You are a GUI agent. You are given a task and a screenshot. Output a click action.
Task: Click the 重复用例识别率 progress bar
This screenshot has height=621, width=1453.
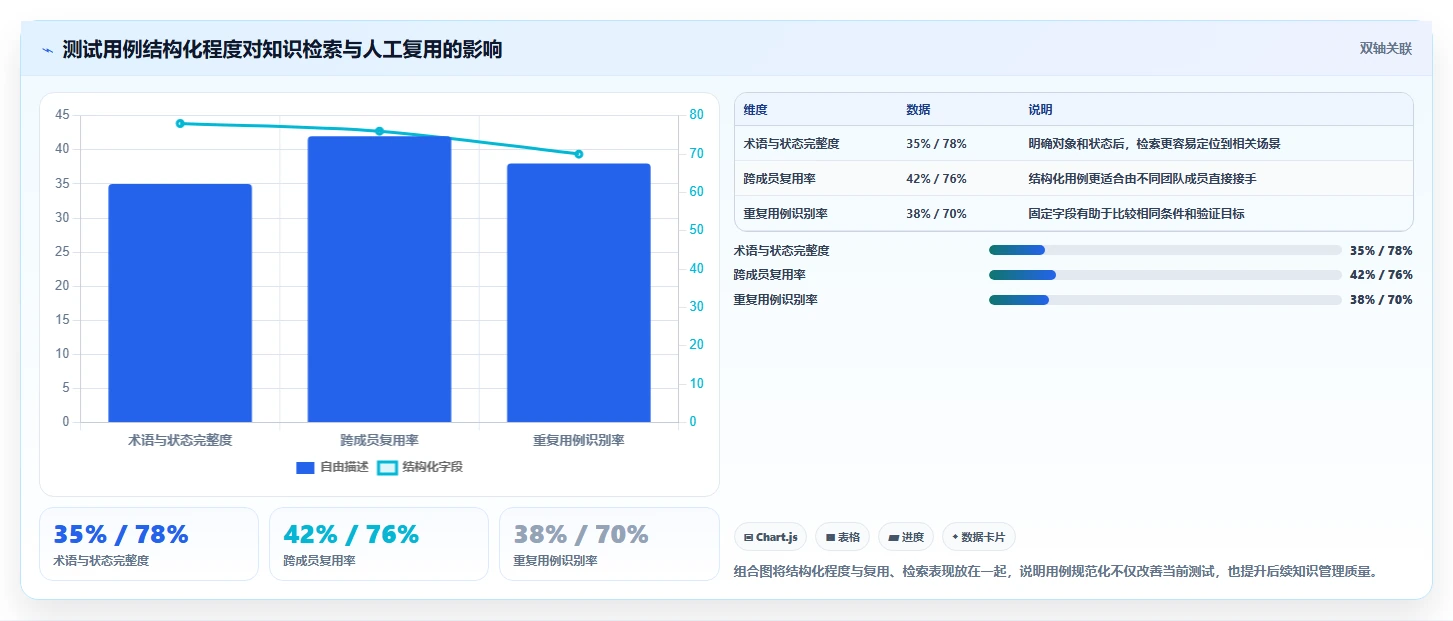point(1165,300)
